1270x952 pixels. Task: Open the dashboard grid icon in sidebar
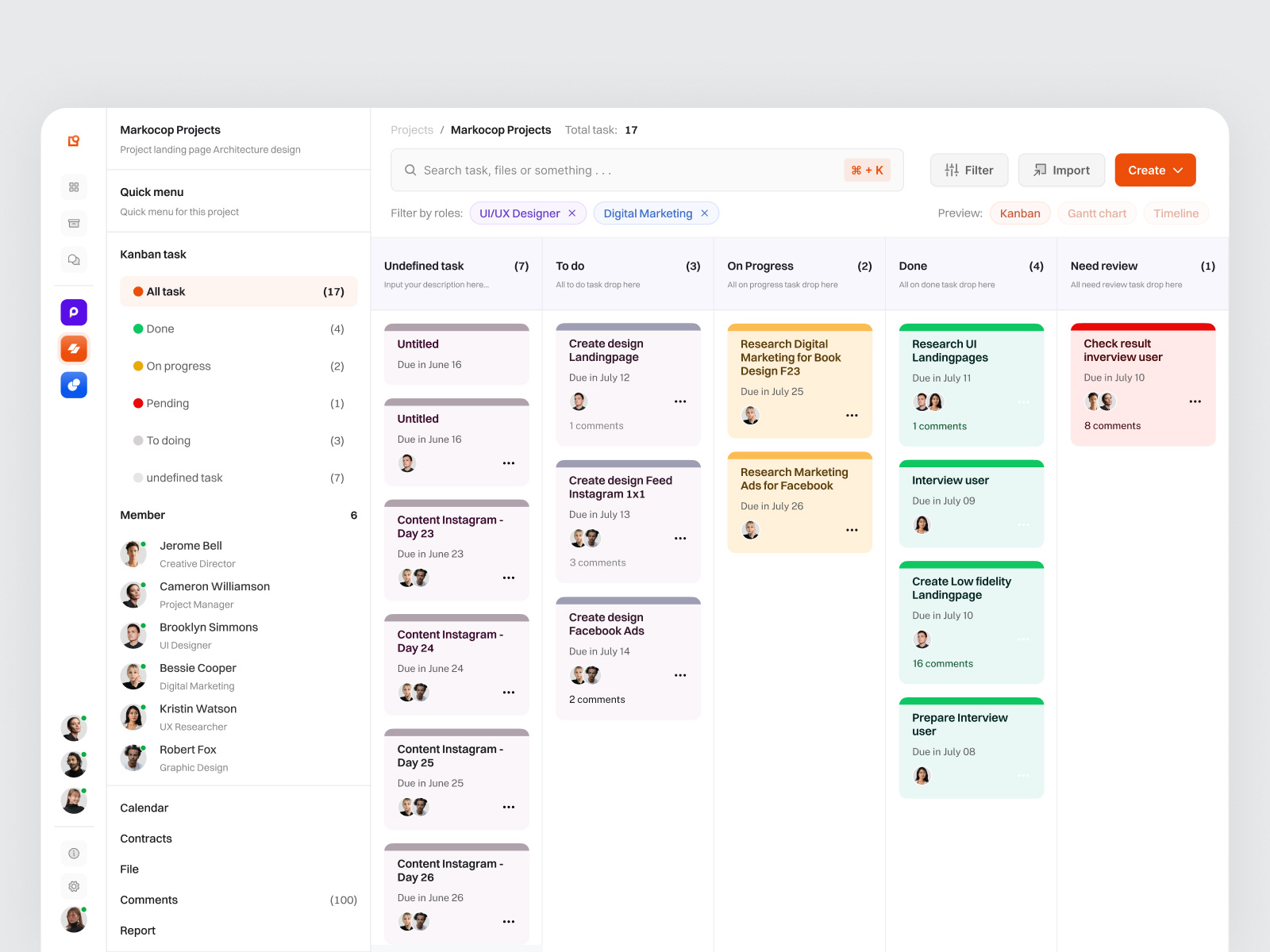[73, 186]
